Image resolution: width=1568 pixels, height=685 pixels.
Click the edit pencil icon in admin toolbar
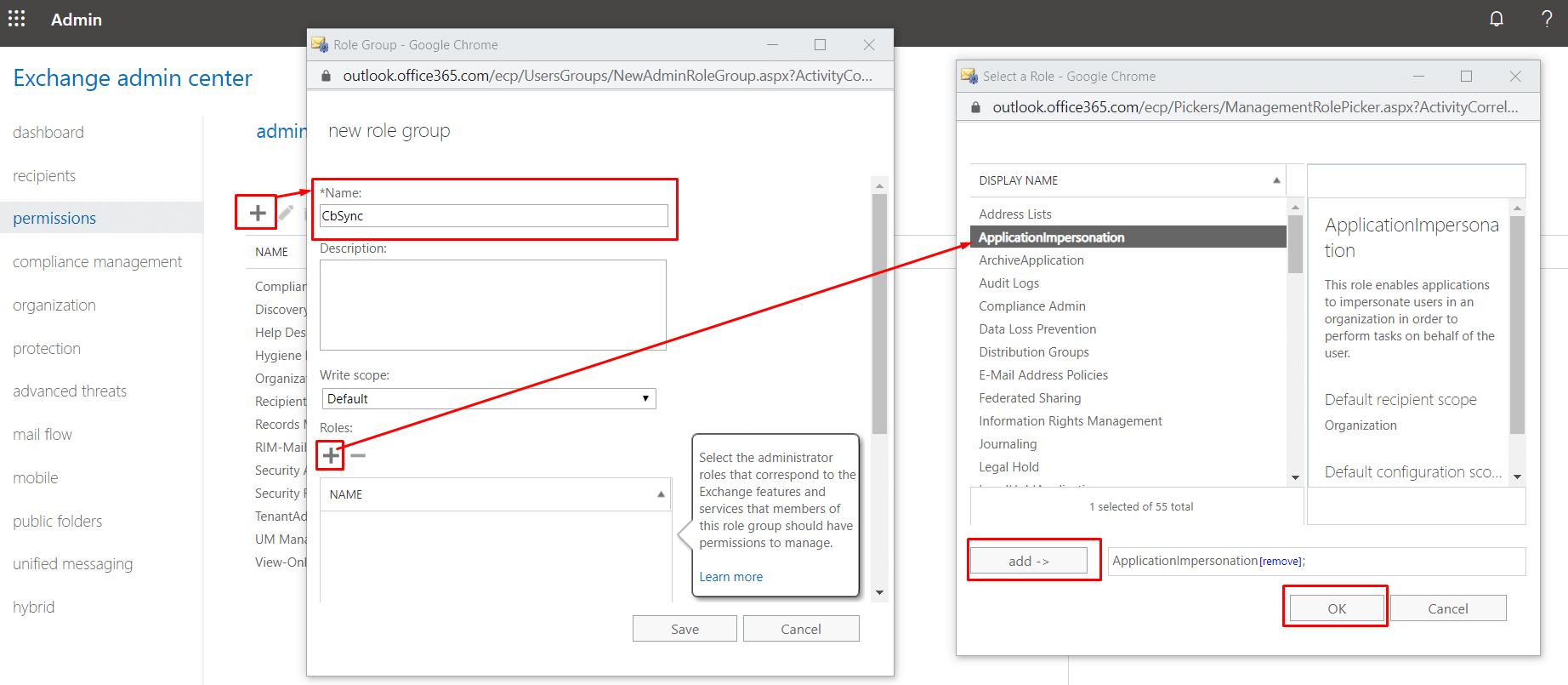(287, 213)
